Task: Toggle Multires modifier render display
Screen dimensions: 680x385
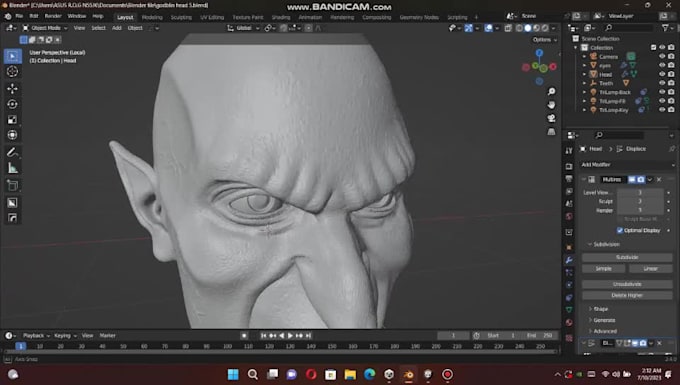Action: (x=641, y=179)
